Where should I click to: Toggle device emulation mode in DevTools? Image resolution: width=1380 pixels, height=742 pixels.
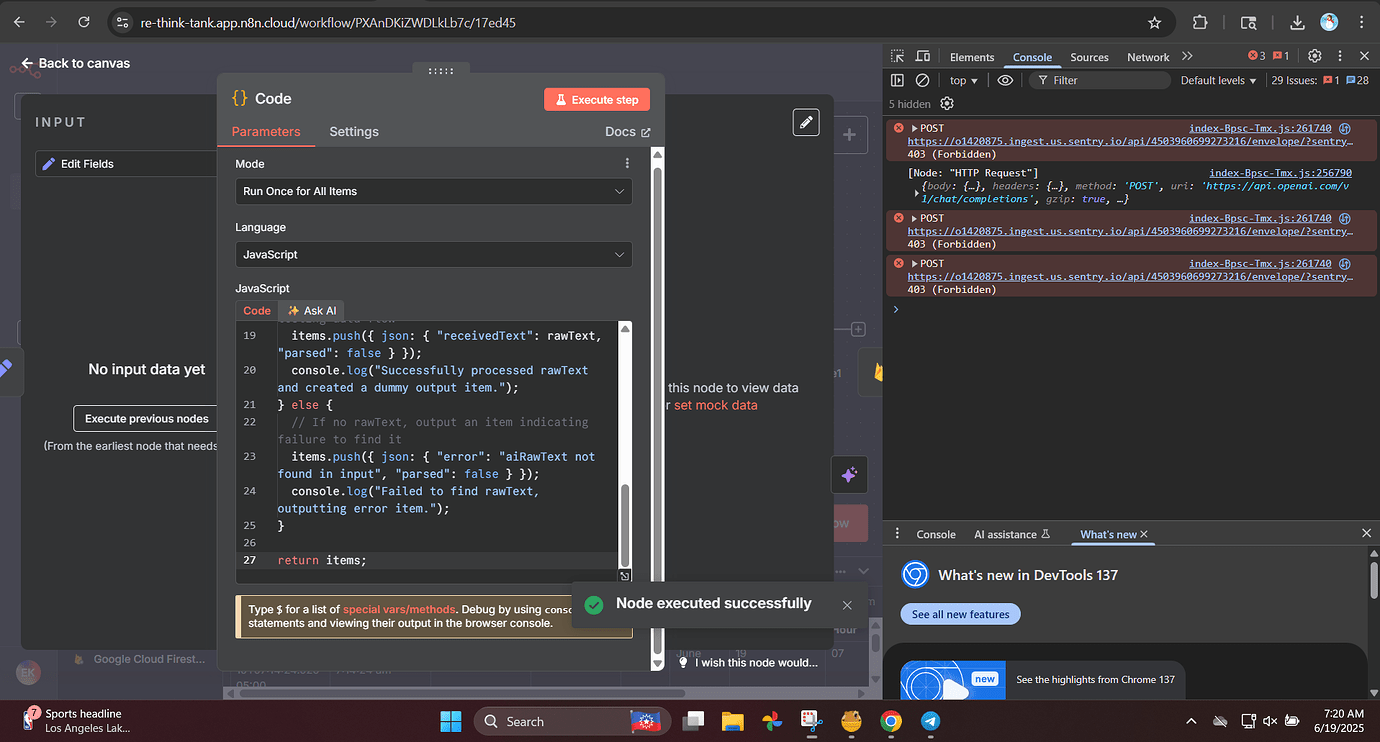[922, 56]
